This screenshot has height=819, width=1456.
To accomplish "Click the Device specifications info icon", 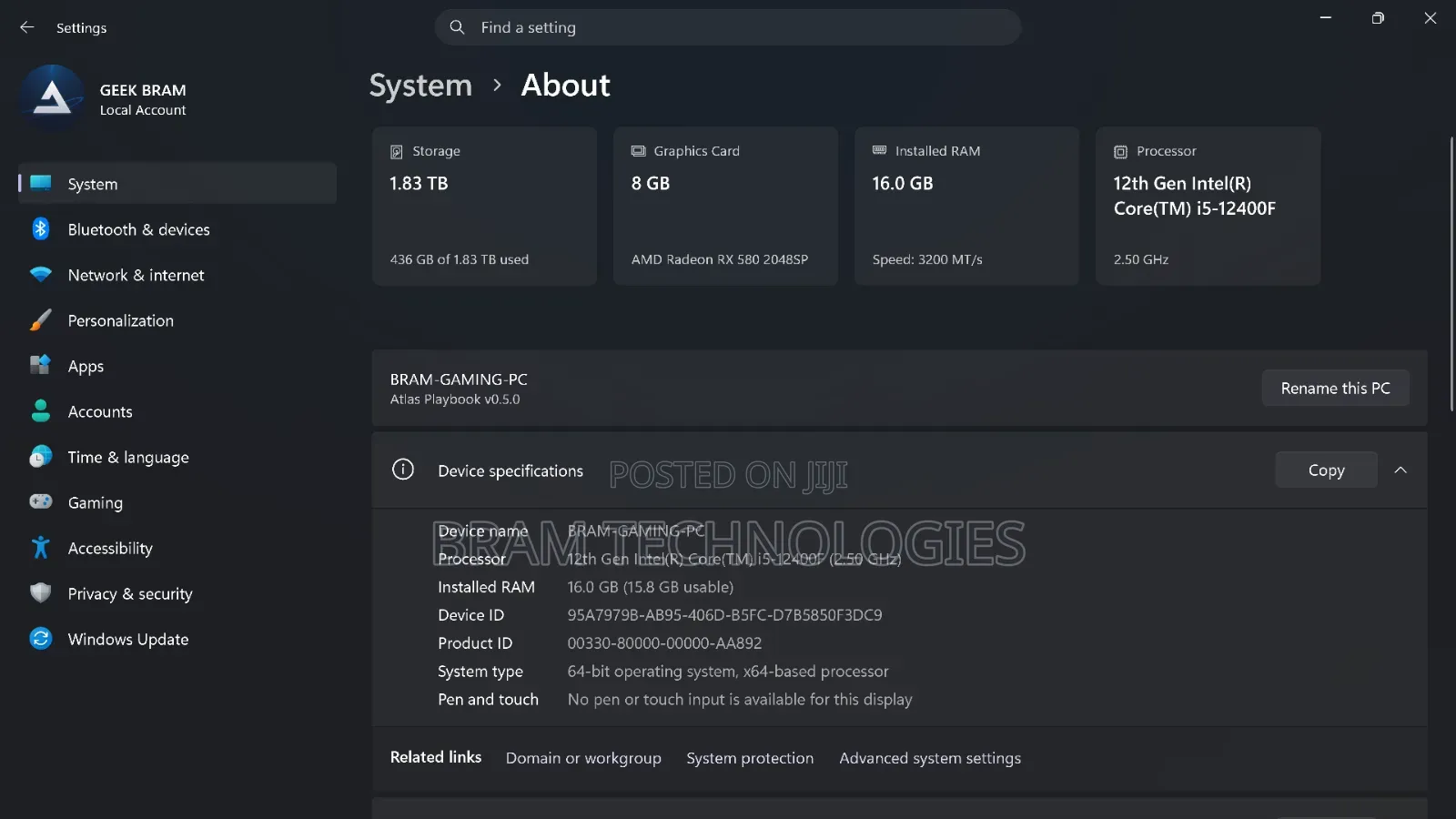I will (x=403, y=470).
